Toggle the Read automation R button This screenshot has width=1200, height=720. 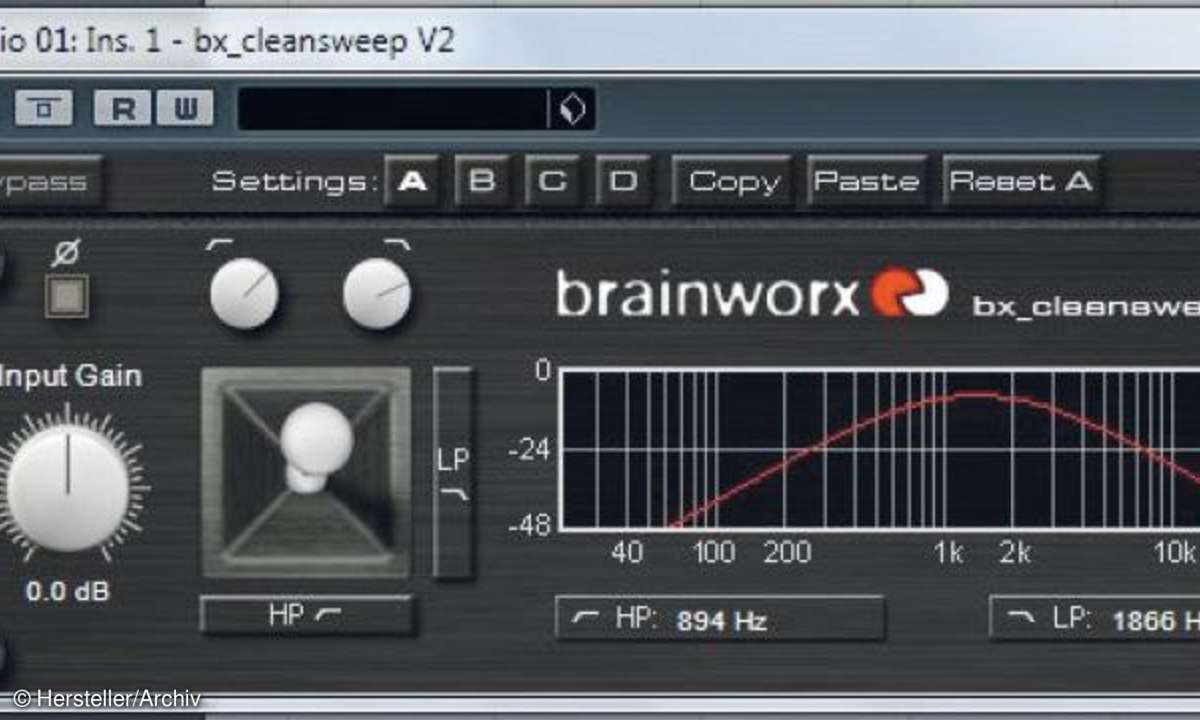[x=122, y=108]
